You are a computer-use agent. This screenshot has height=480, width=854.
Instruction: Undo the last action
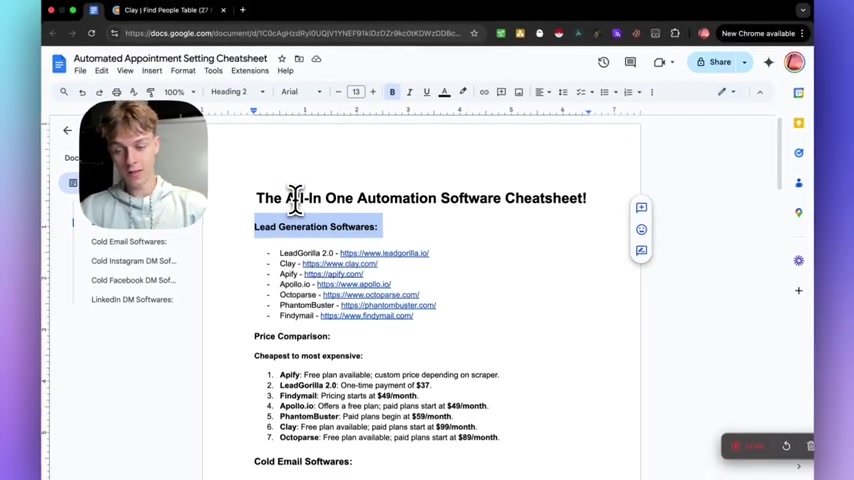tap(82, 92)
